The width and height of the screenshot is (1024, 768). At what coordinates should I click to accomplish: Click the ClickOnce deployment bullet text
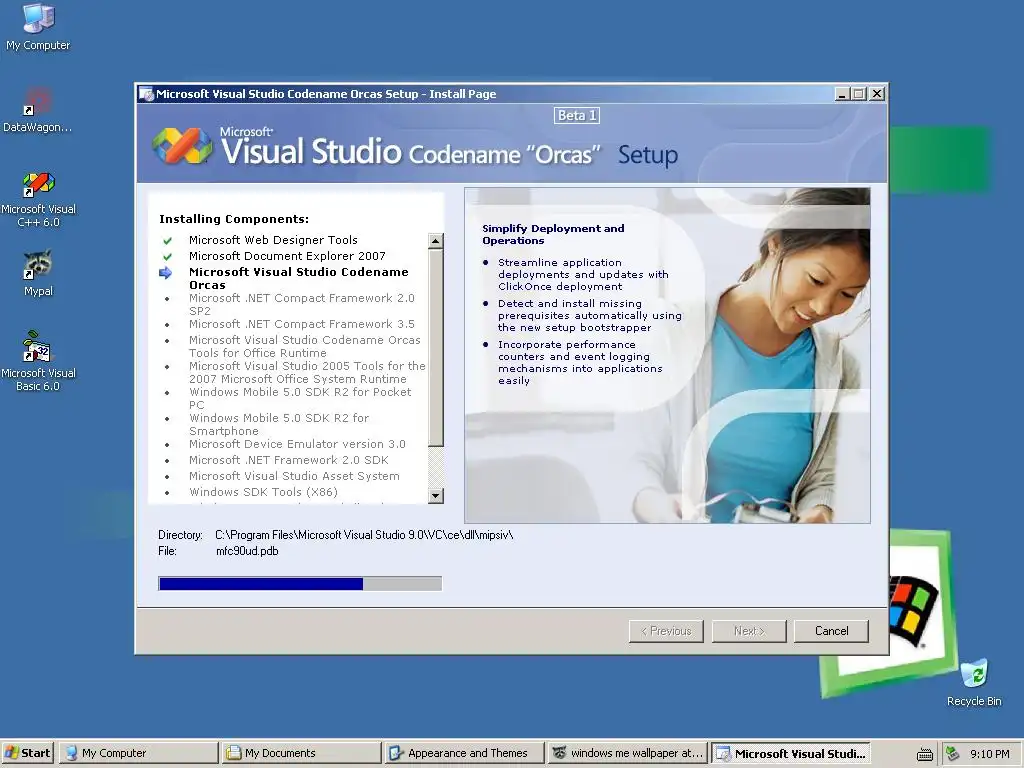click(583, 274)
